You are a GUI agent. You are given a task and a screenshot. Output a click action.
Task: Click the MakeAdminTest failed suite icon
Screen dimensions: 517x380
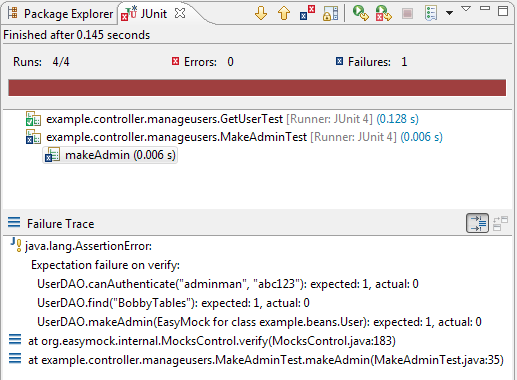(33, 137)
